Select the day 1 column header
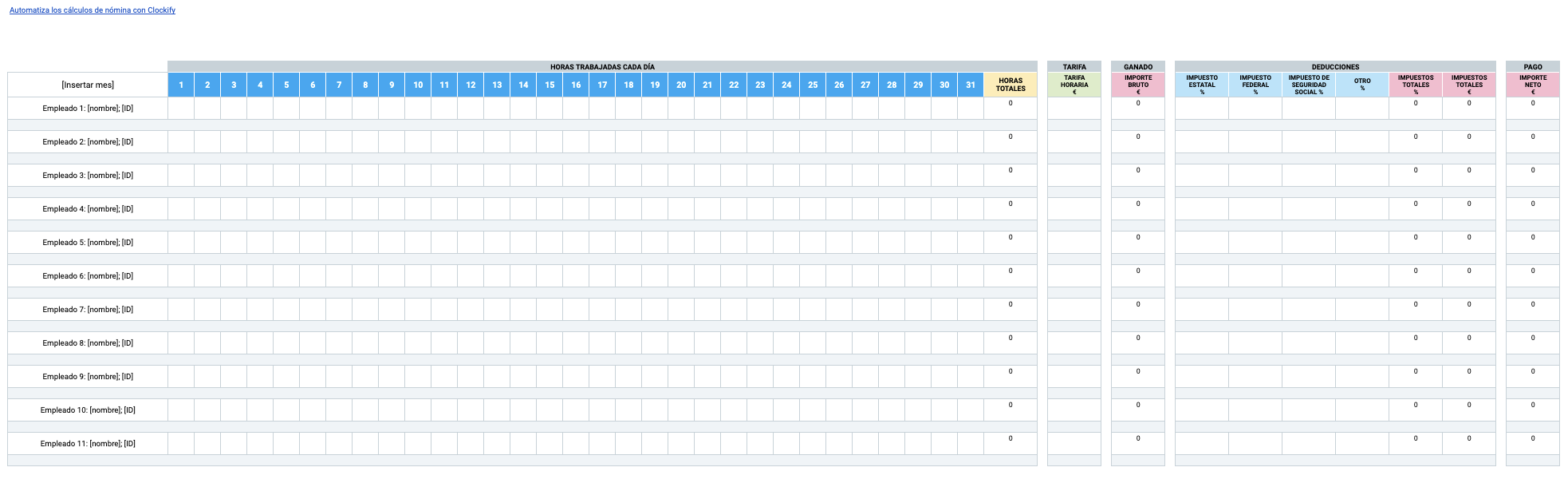 181,85
